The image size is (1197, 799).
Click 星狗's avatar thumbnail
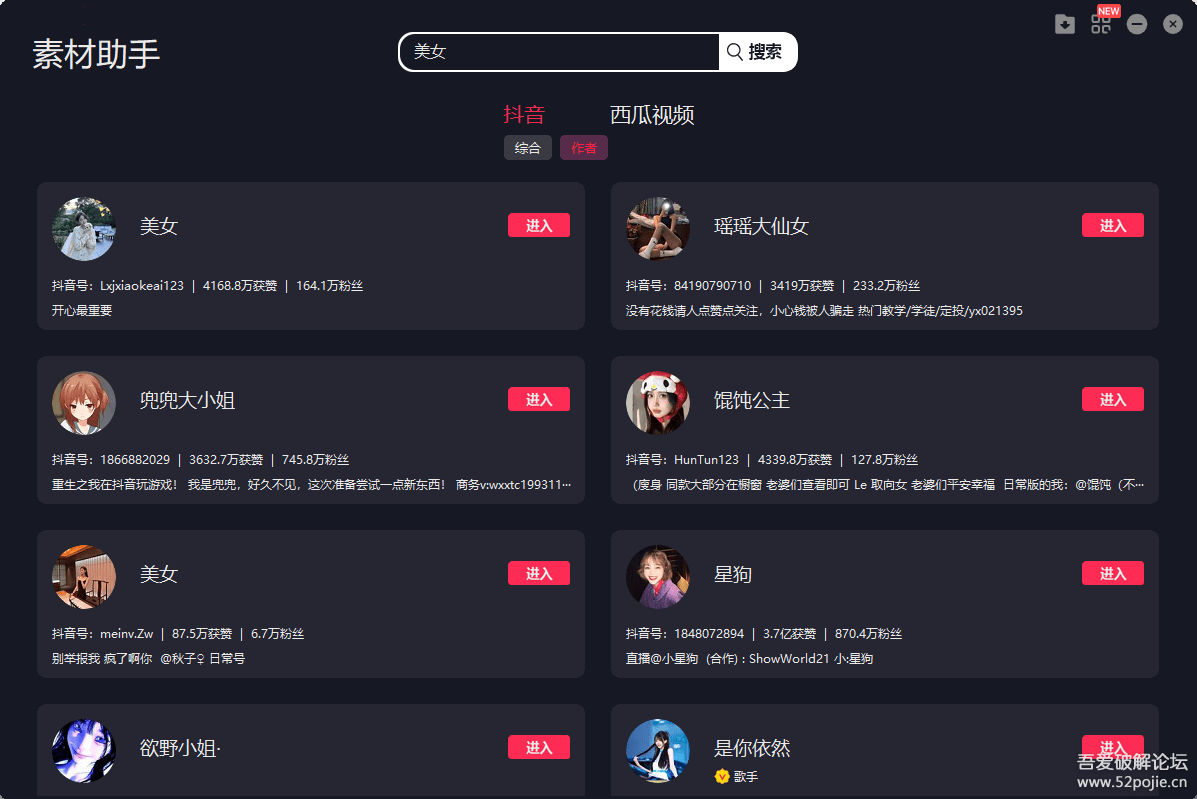(x=658, y=577)
